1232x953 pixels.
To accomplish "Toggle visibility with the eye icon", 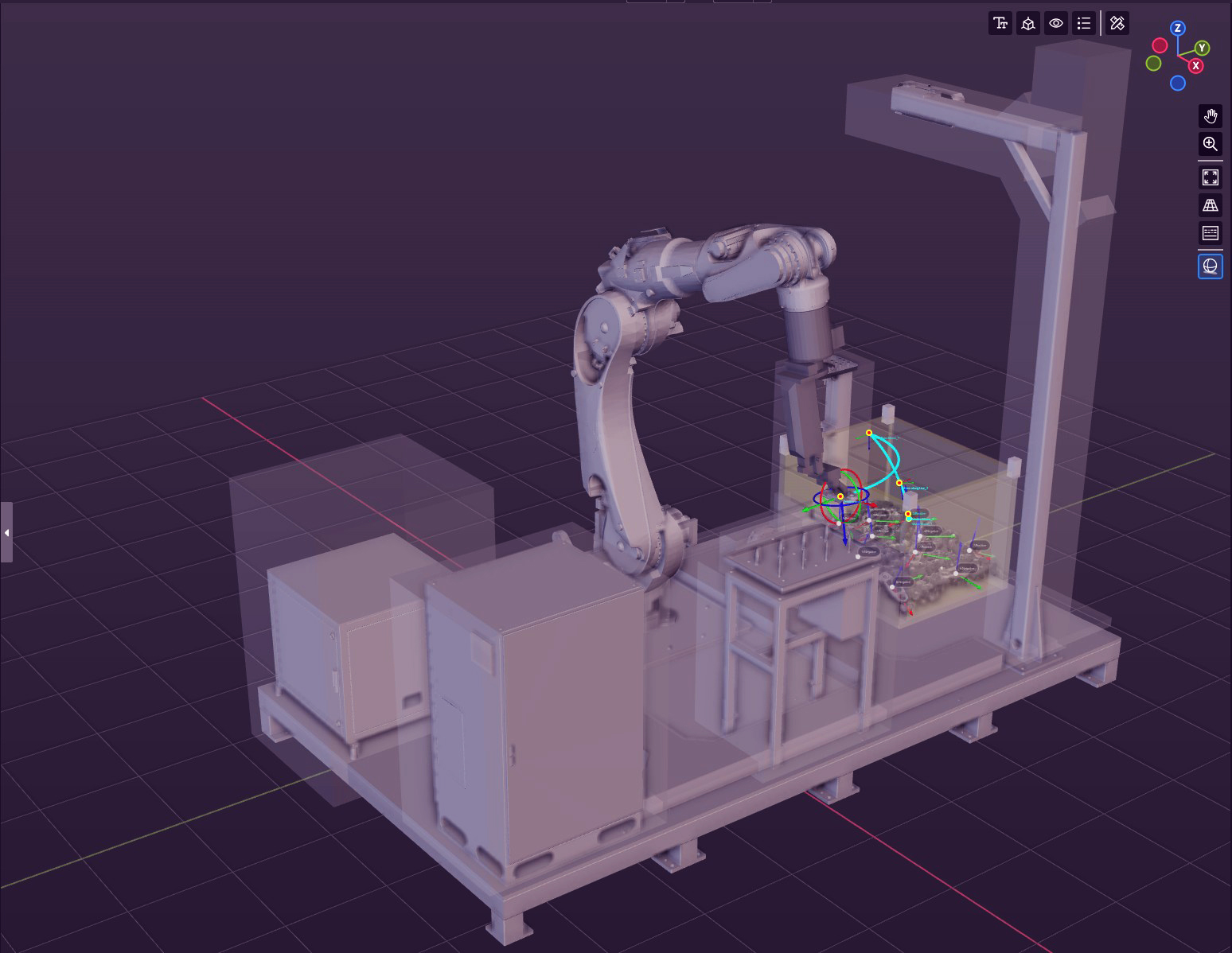I will tap(1056, 23).
